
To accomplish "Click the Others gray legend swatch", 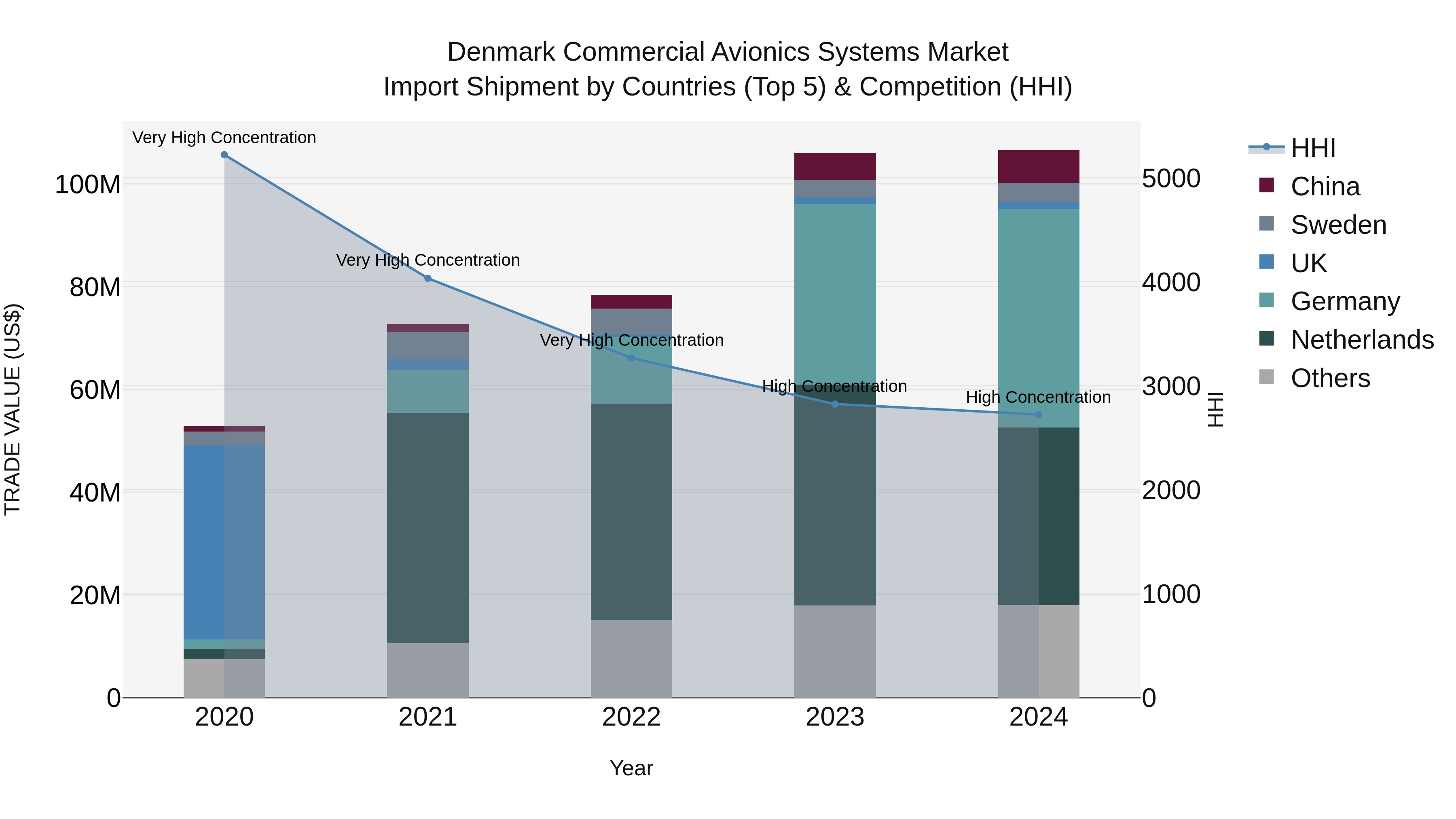I will (1267, 377).
